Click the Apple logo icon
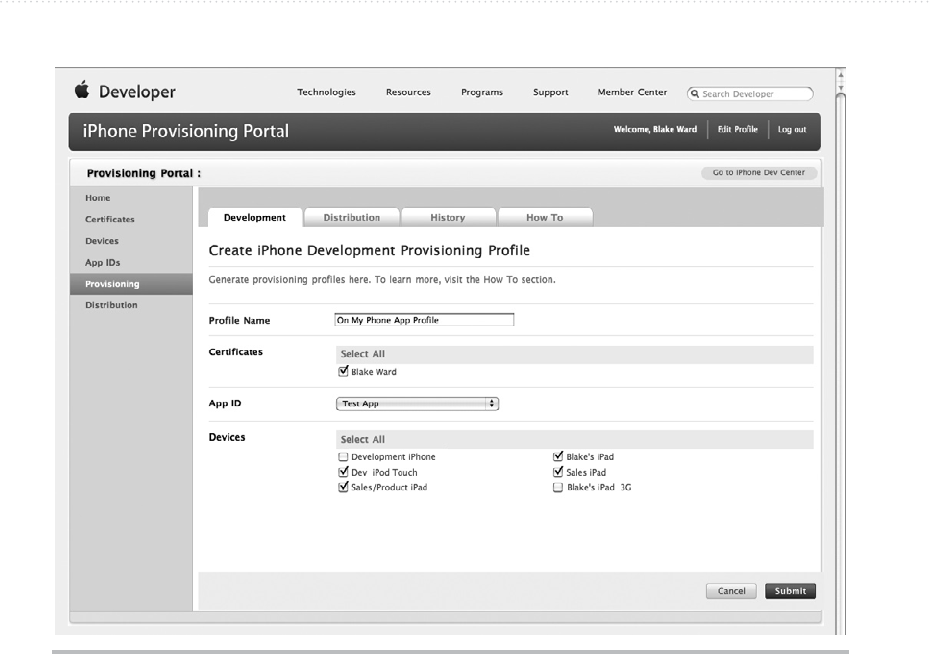 [x=82, y=90]
